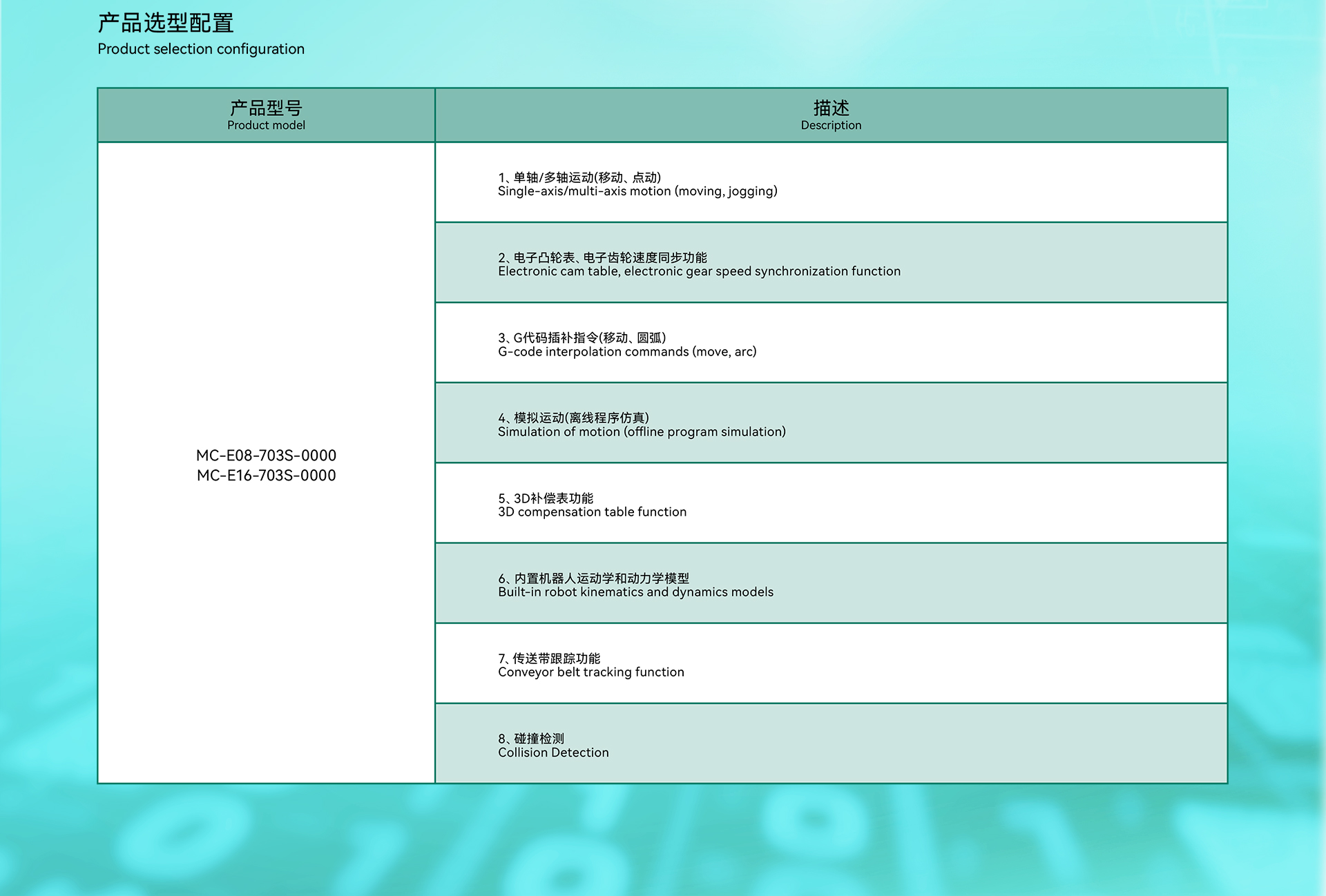Click '5、3D补偿表功能' text
The image size is (1326, 896).
546,498
